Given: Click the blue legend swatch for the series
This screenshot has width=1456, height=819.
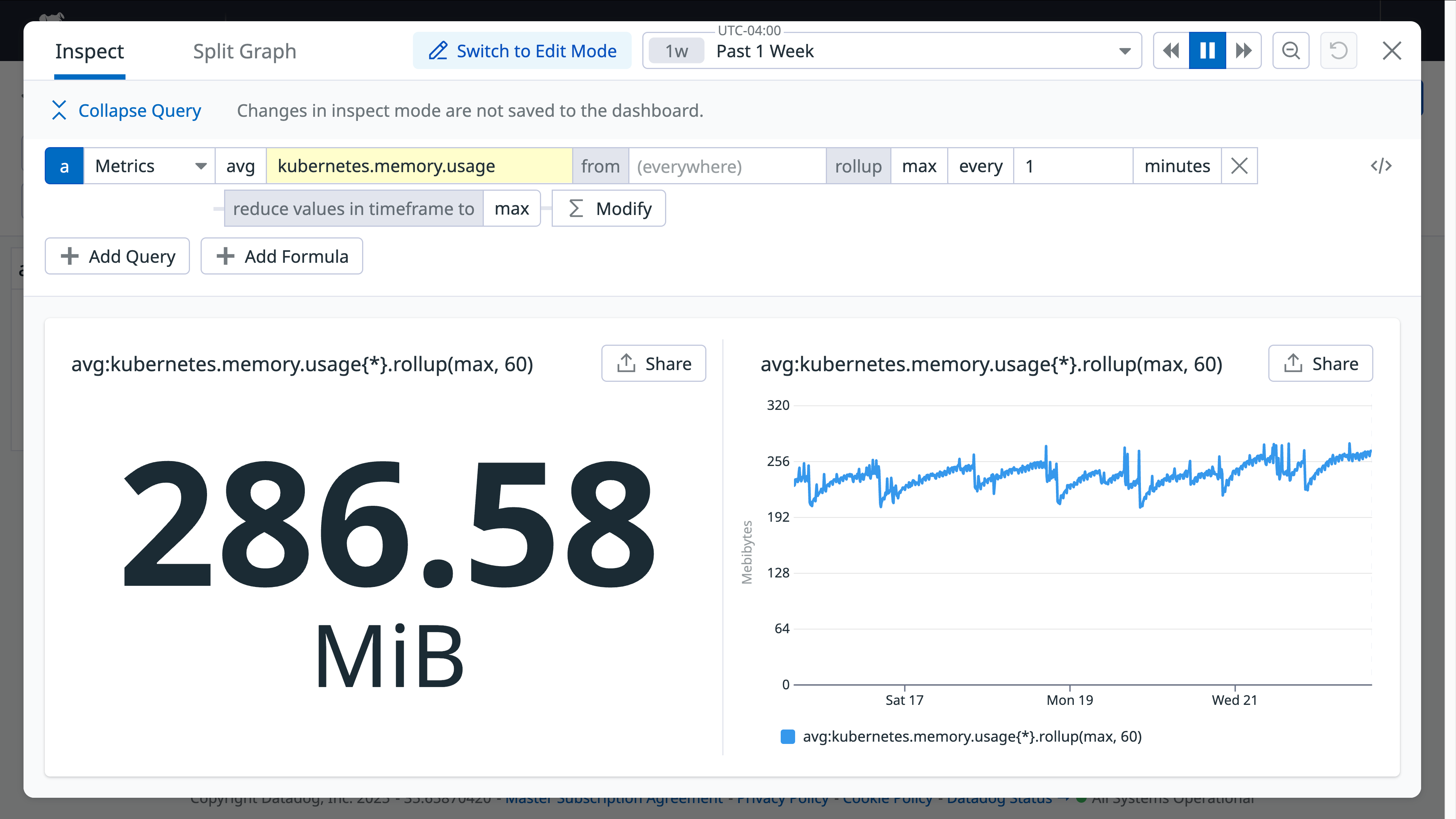Looking at the screenshot, I should tap(787, 736).
